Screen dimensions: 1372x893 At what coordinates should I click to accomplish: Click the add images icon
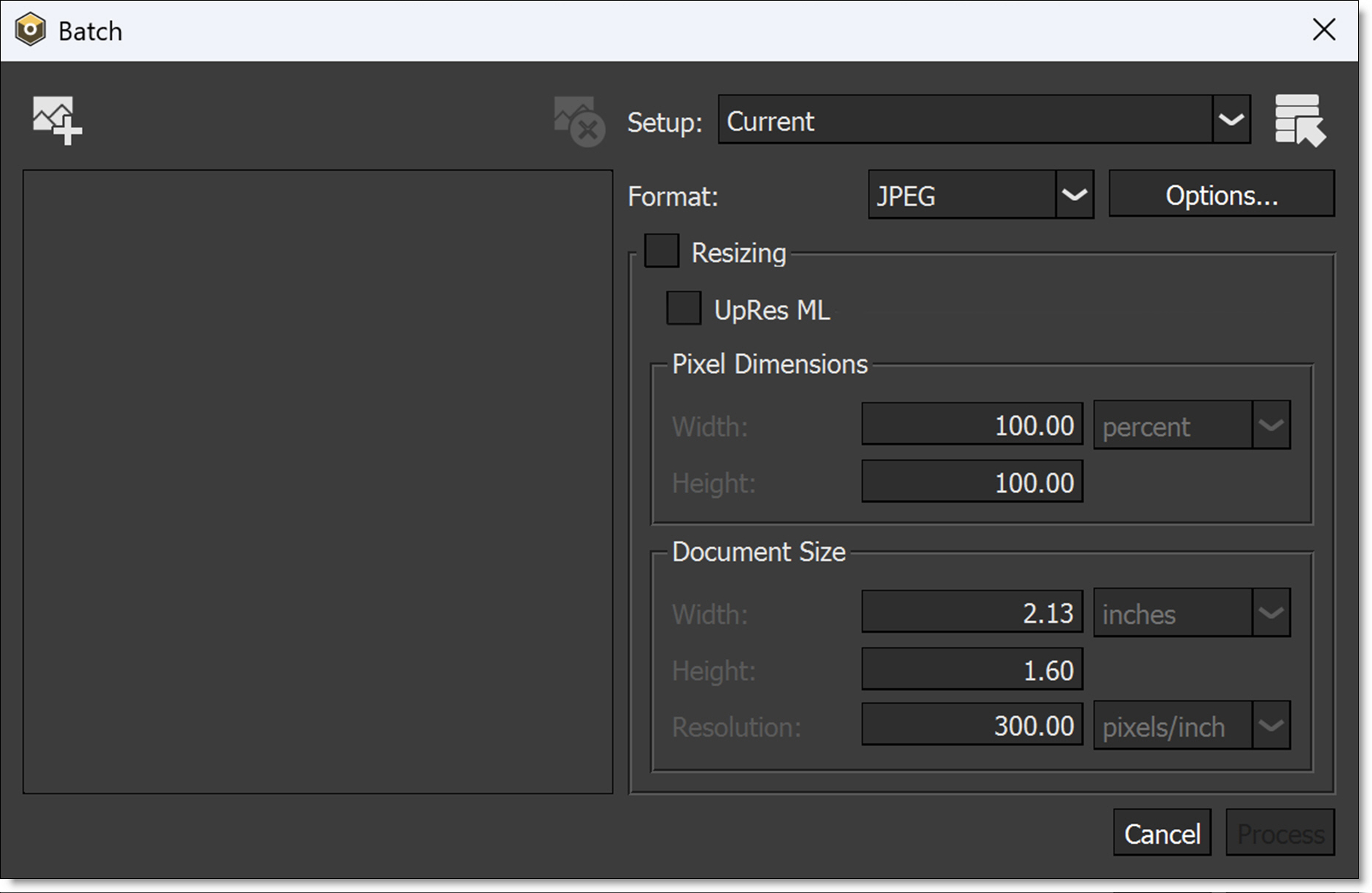coord(57,120)
